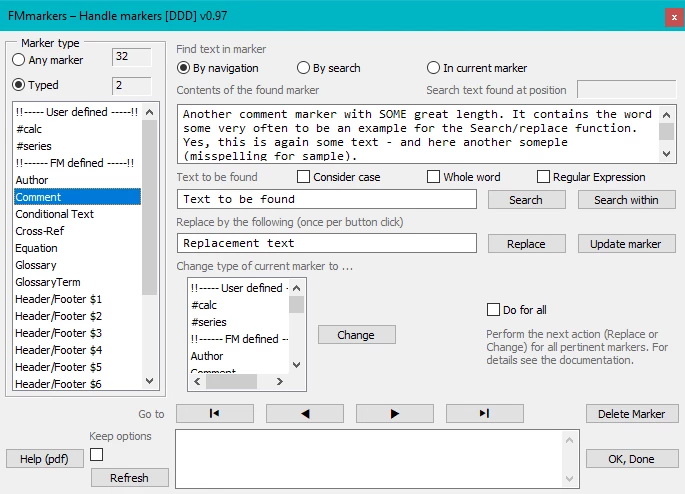Image resolution: width=685 pixels, height=494 pixels.
Task: Close the FMmarkers dialog window
Action: 675,18
